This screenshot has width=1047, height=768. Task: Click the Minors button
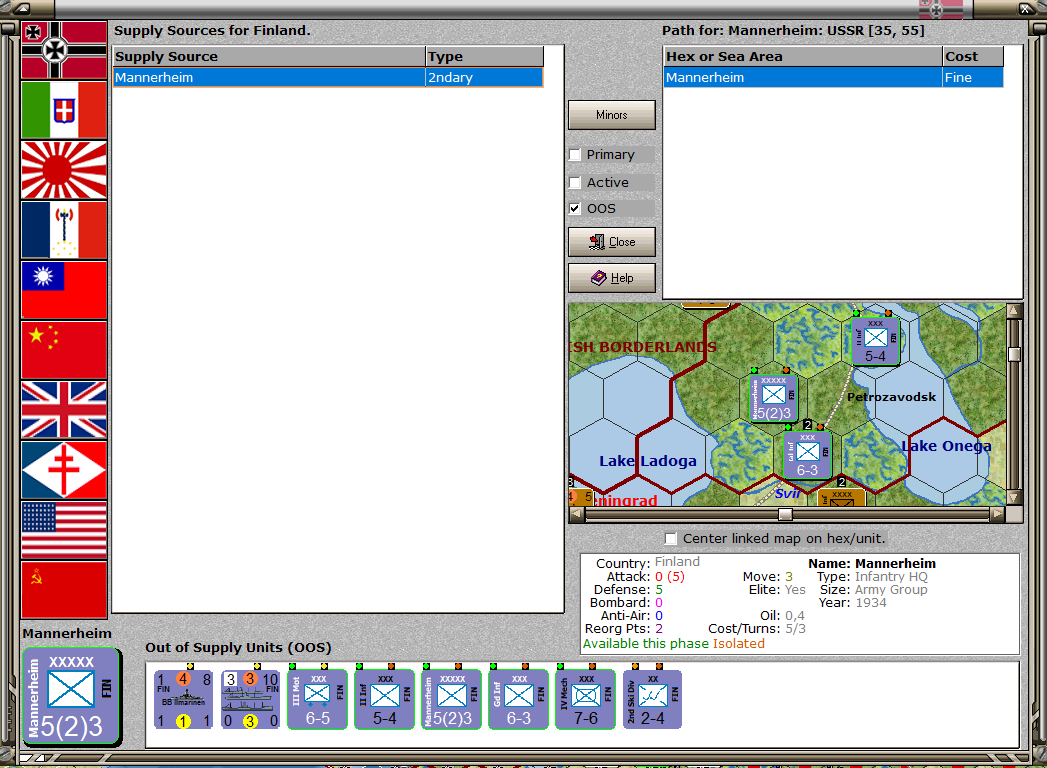612,115
